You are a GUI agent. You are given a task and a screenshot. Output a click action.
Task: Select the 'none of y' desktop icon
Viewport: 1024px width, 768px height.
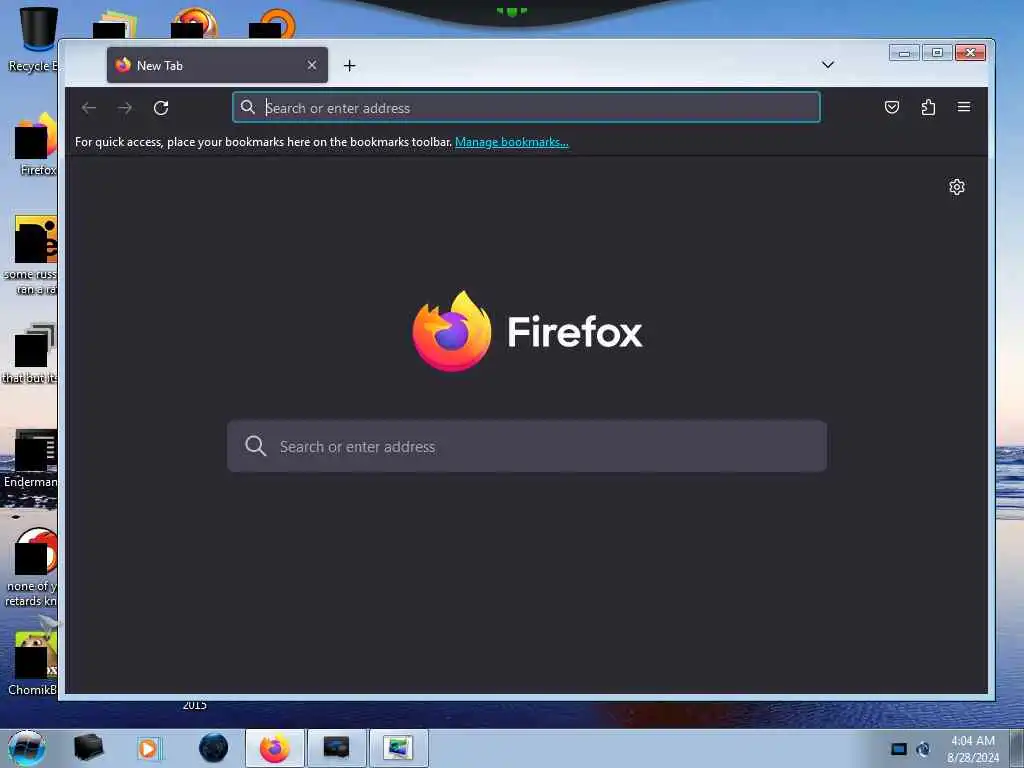click(x=31, y=567)
